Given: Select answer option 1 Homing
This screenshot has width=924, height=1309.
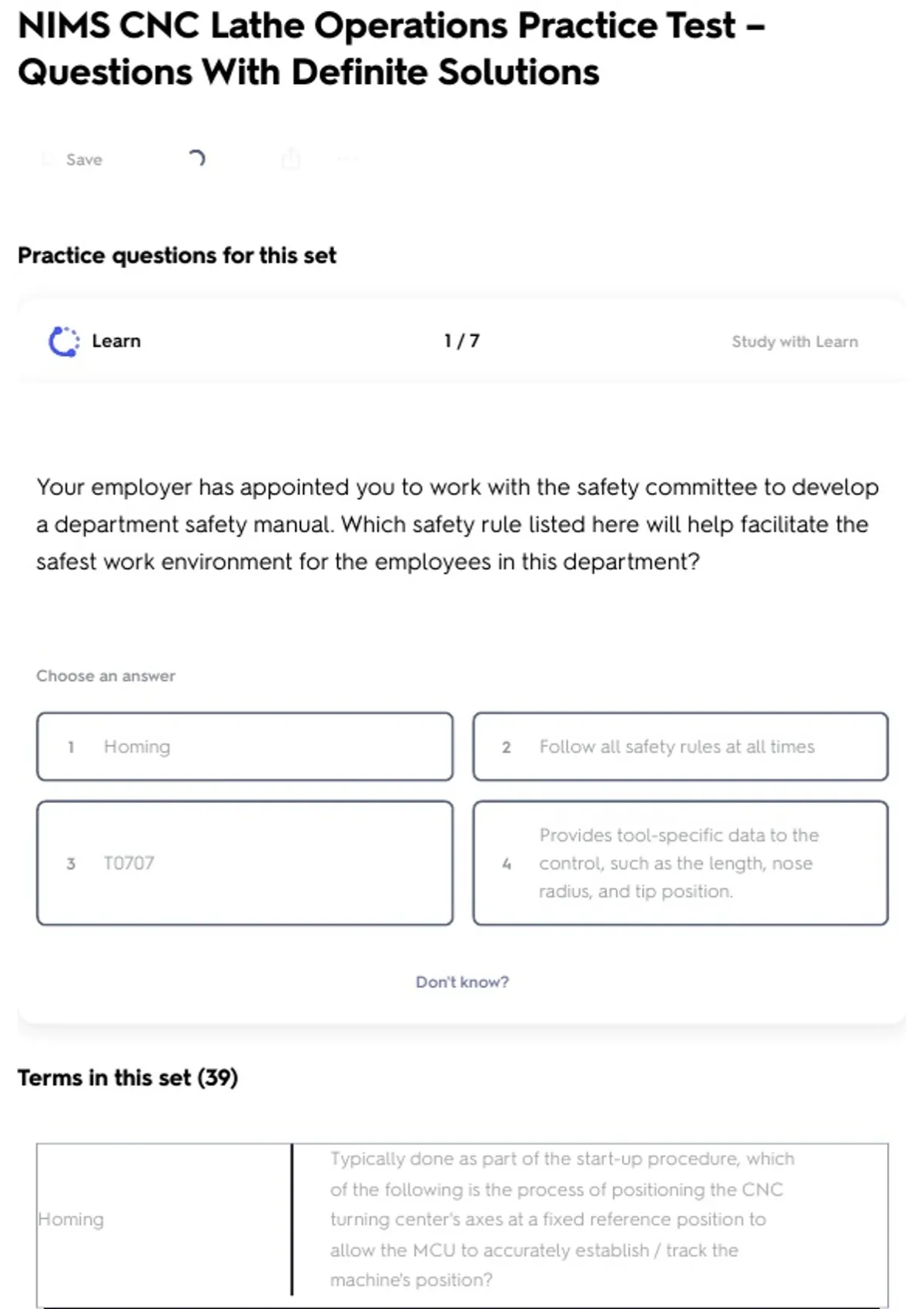Looking at the screenshot, I should click(245, 747).
